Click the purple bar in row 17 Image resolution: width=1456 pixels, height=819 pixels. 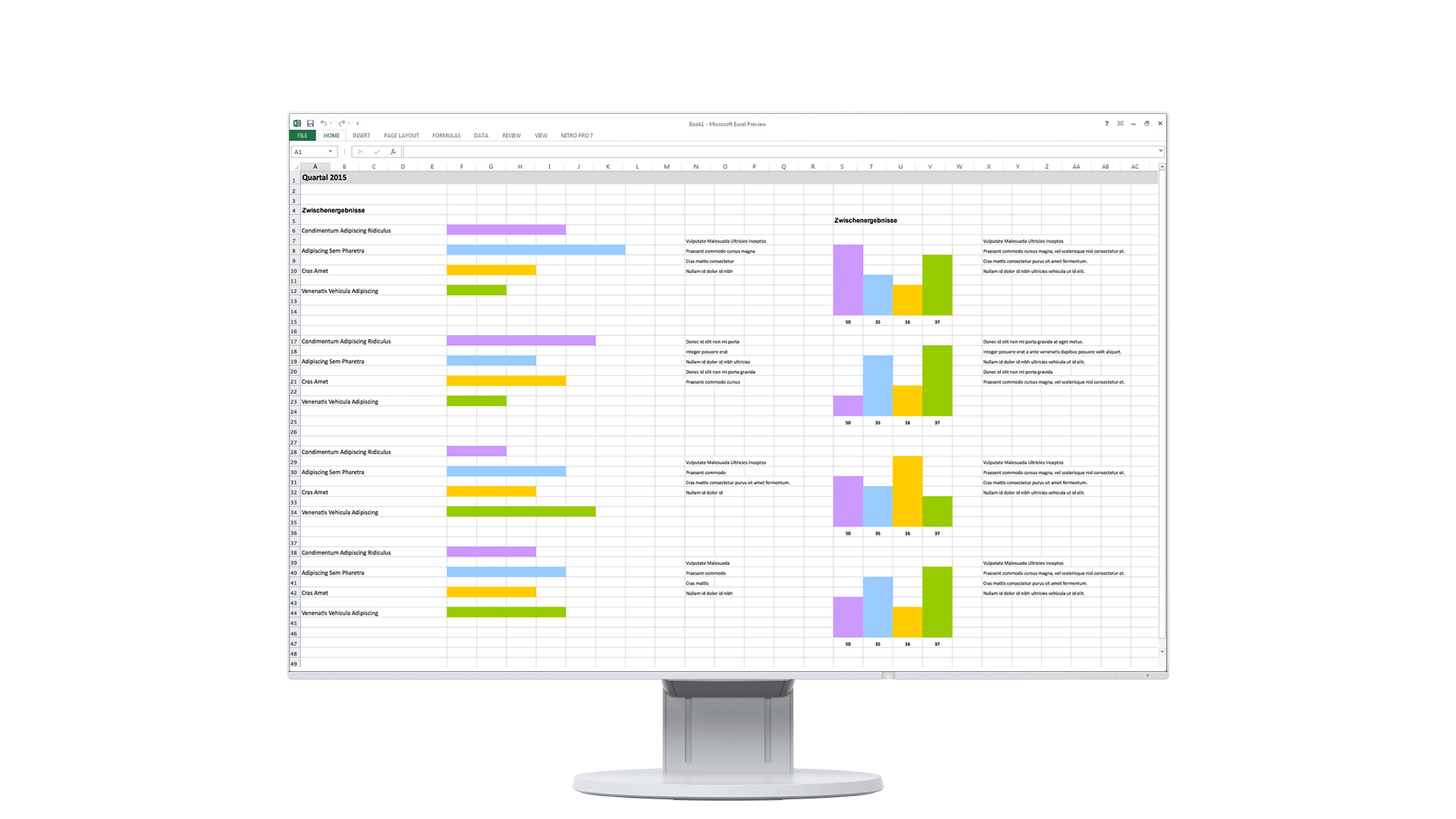522,340
